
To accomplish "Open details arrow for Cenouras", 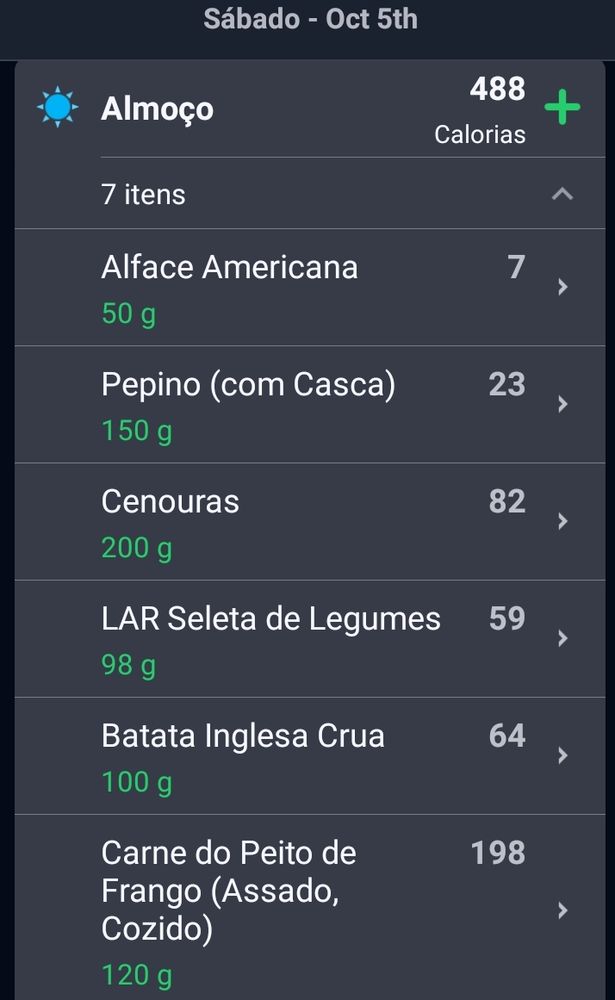I will (x=562, y=521).
